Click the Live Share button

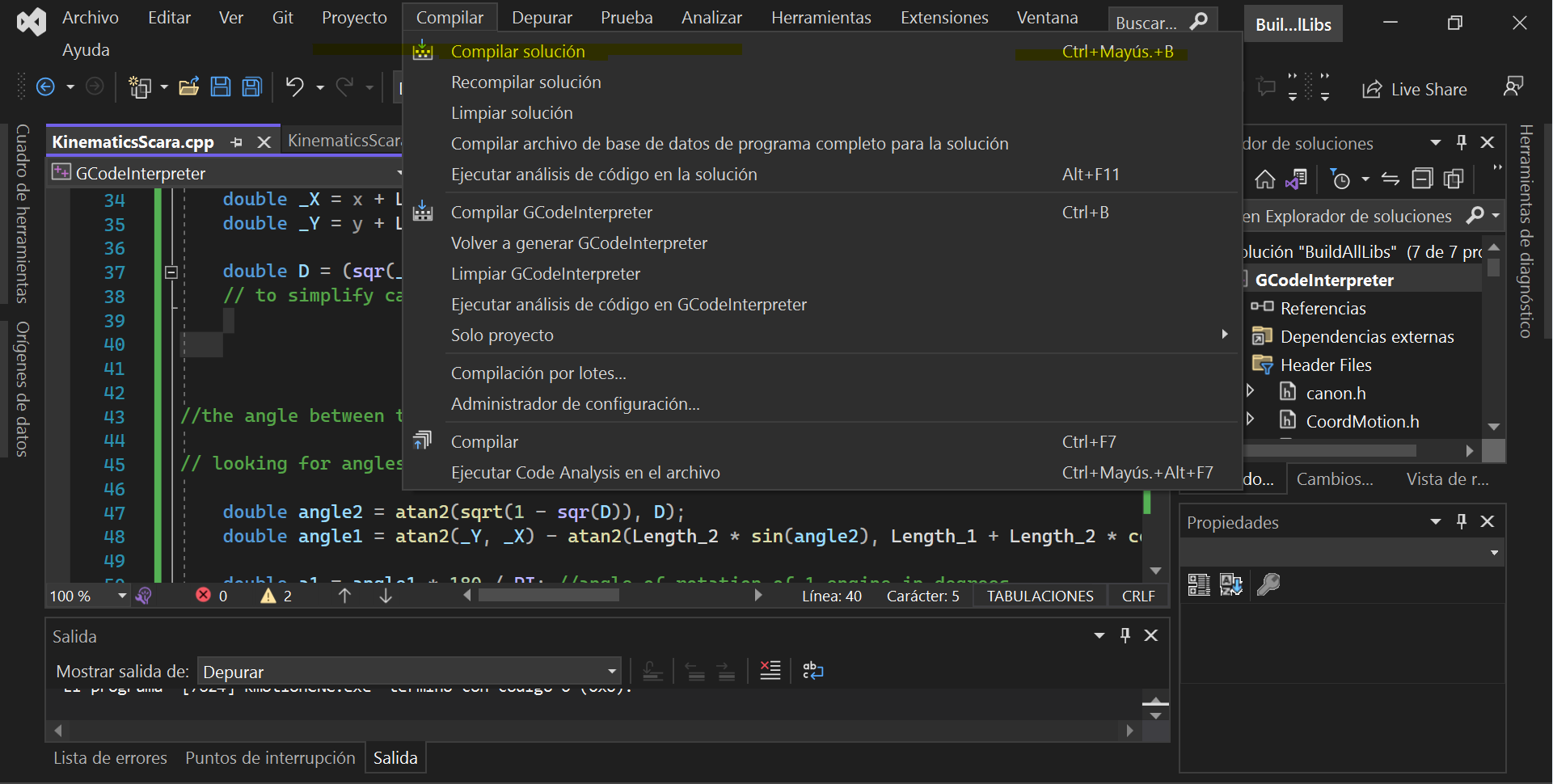coord(1415,90)
